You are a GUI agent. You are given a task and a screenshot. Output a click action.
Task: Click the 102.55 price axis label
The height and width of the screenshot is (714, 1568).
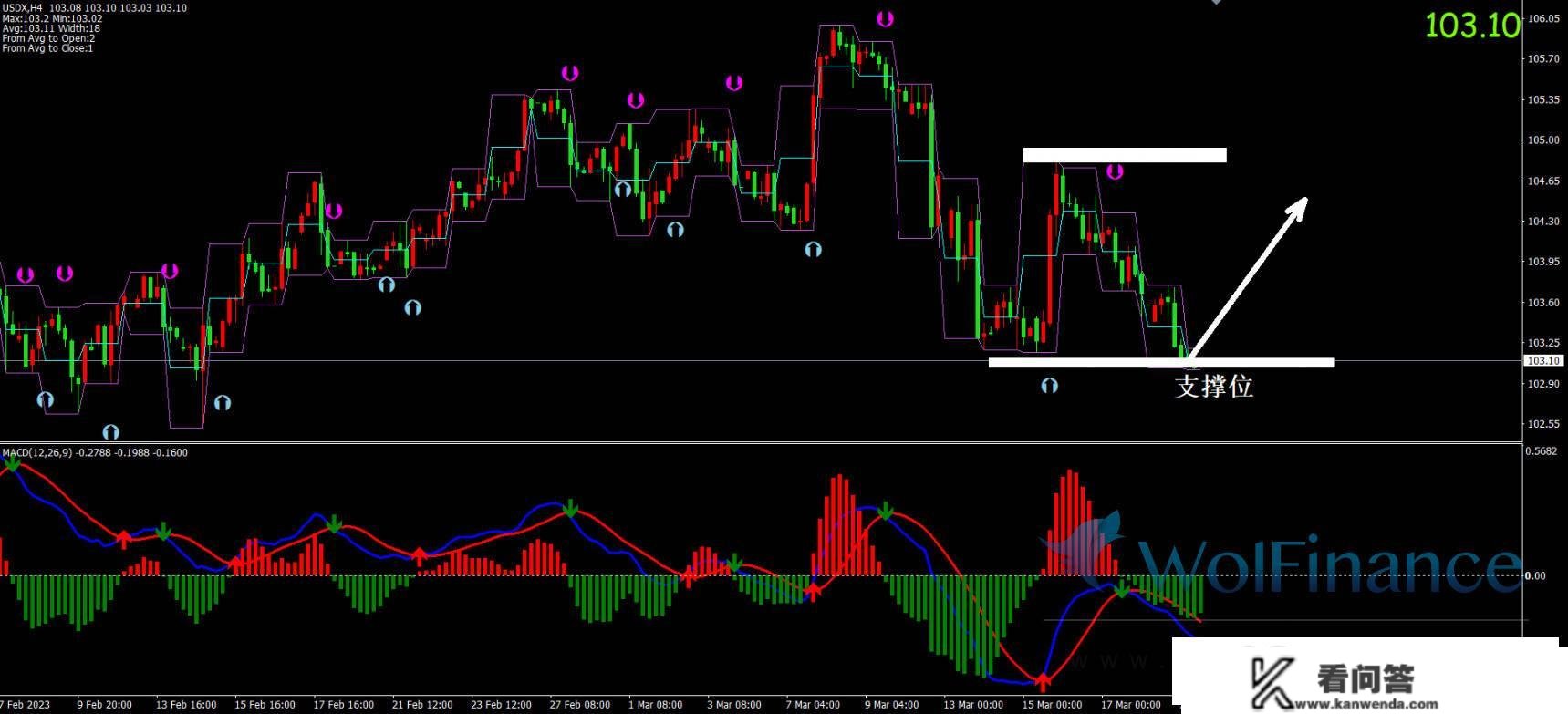pos(1542,424)
